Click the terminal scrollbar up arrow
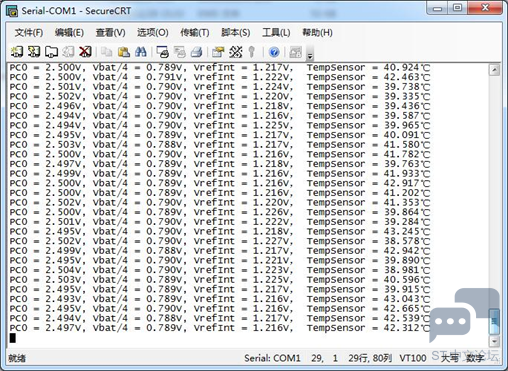This screenshot has height=371, width=508. [494, 70]
